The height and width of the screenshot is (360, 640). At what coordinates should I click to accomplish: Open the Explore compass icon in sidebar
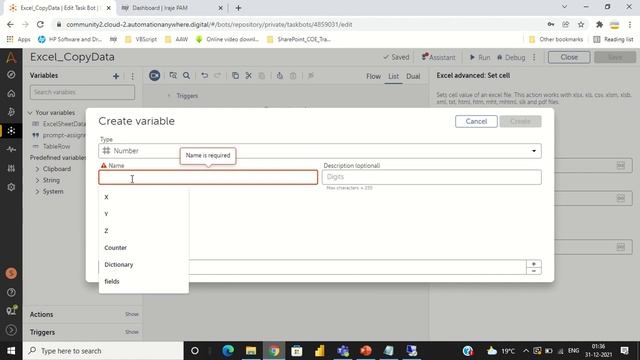11,75
